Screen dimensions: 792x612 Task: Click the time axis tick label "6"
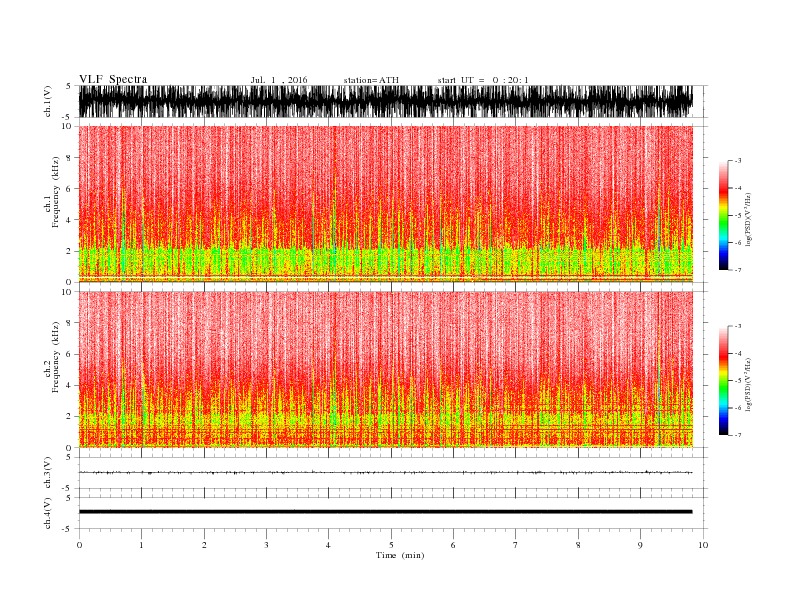point(453,545)
